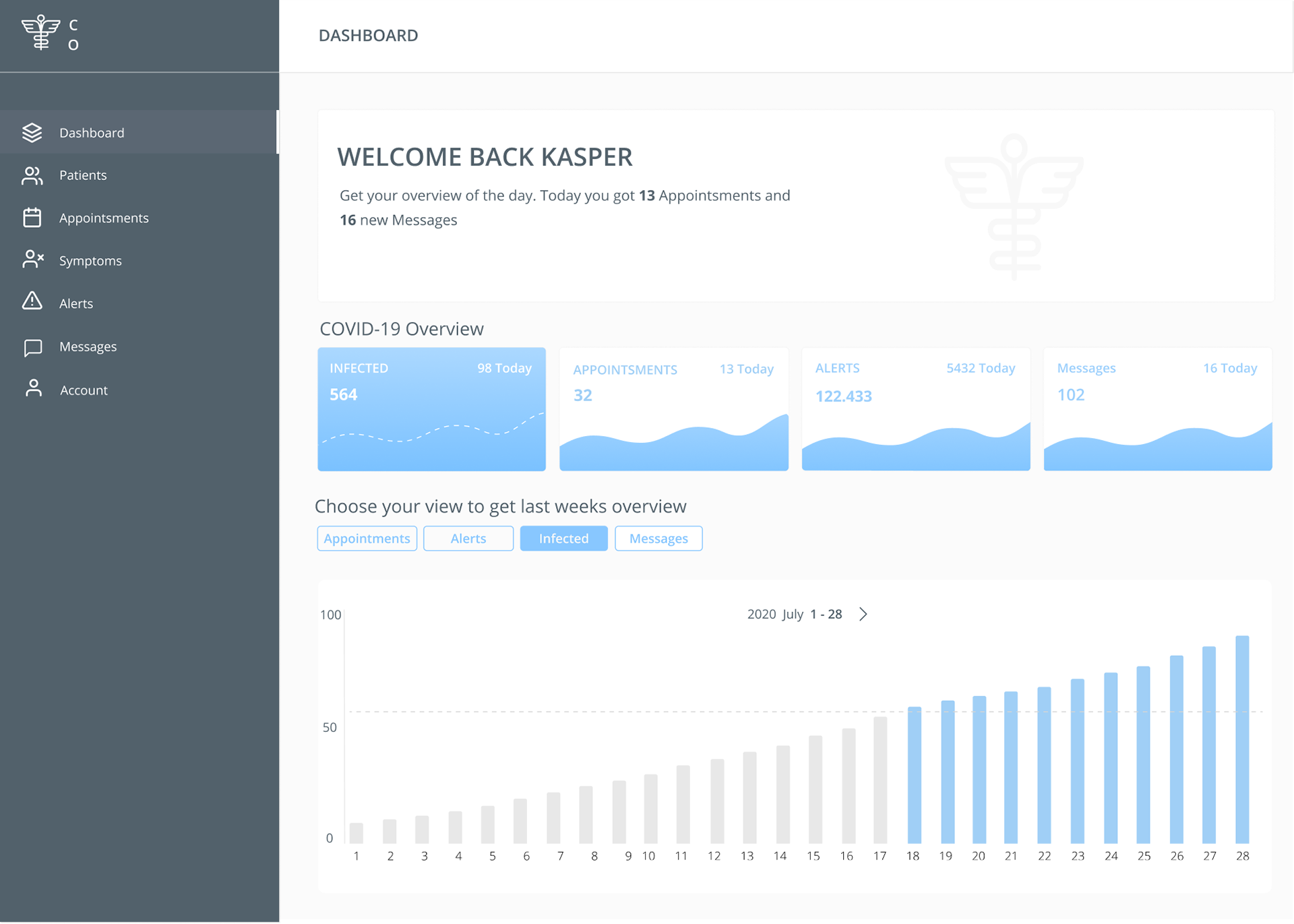
Task: Switch chart view to Alerts
Action: click(468, 538)
